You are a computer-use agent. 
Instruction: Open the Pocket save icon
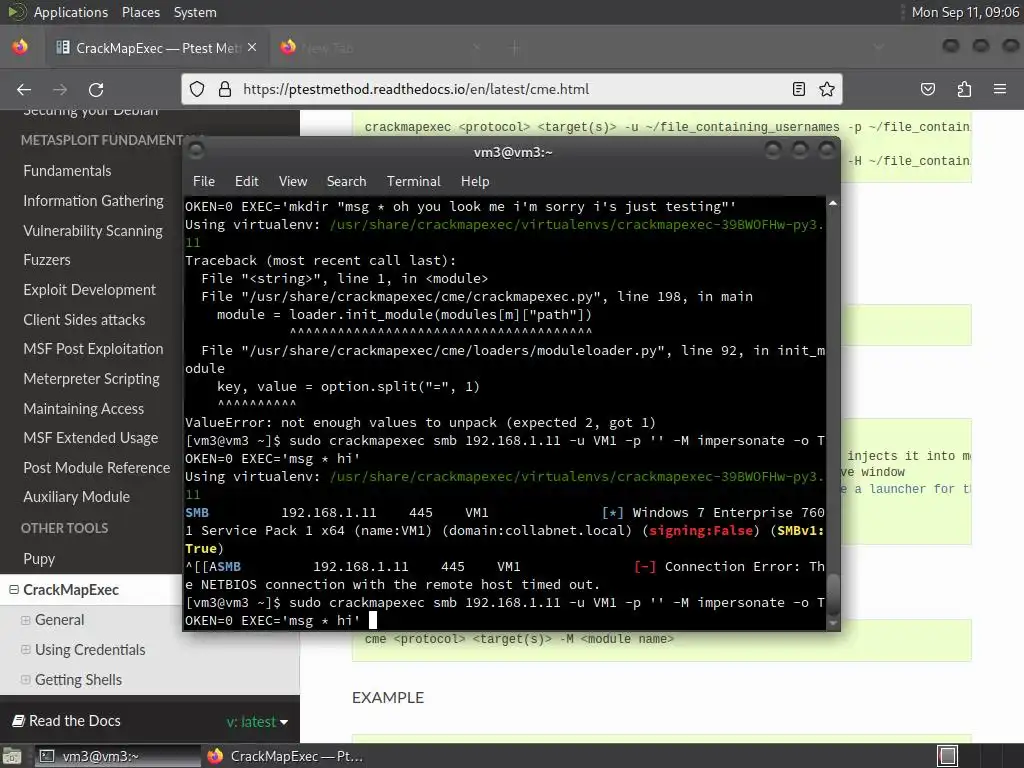click(x=928, y=89)
